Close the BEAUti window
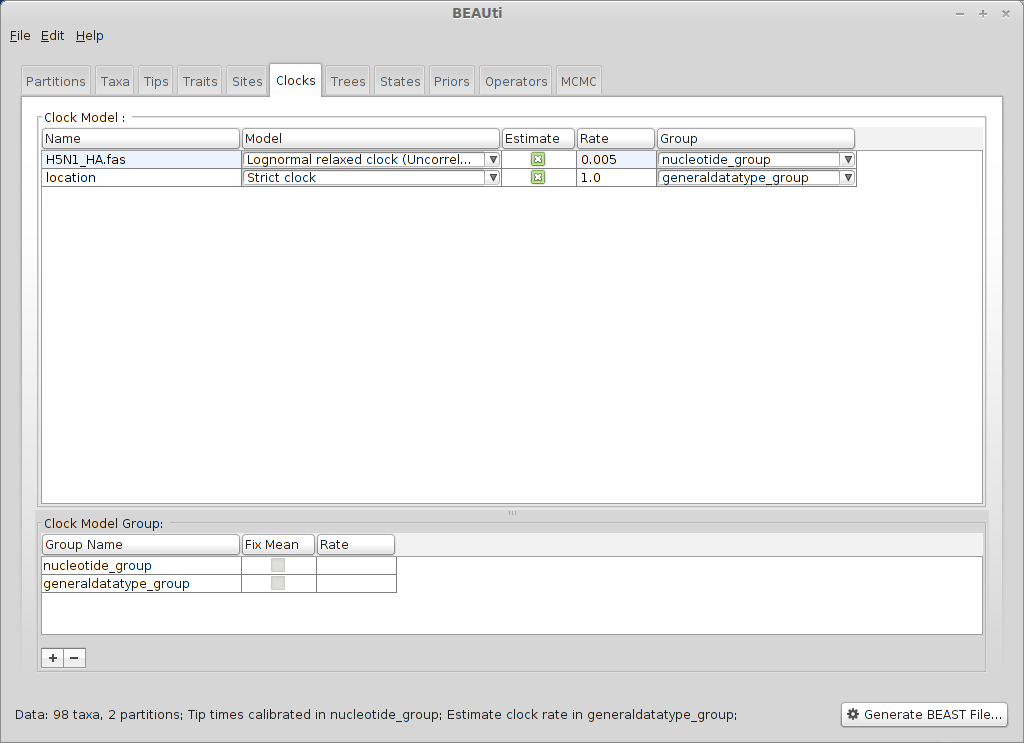1024x743 pixels. 1006,14
